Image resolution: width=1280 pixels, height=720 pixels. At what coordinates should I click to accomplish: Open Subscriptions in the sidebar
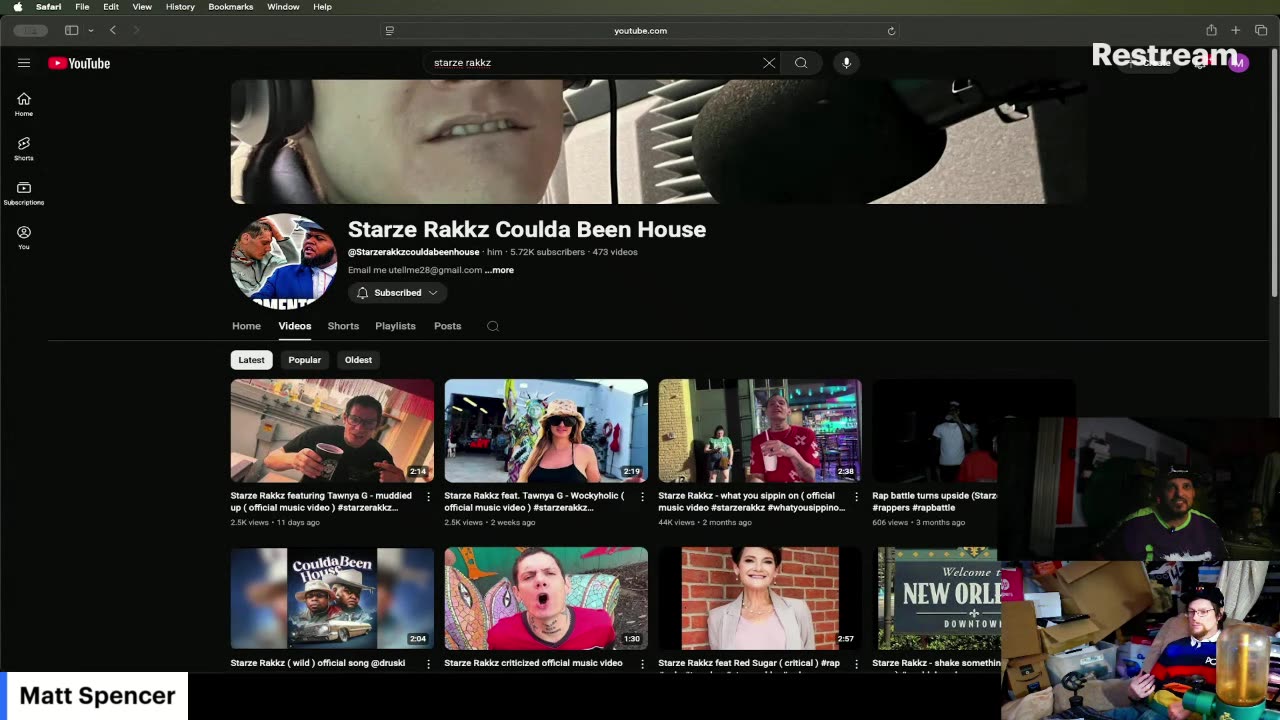tap(24, 193)
